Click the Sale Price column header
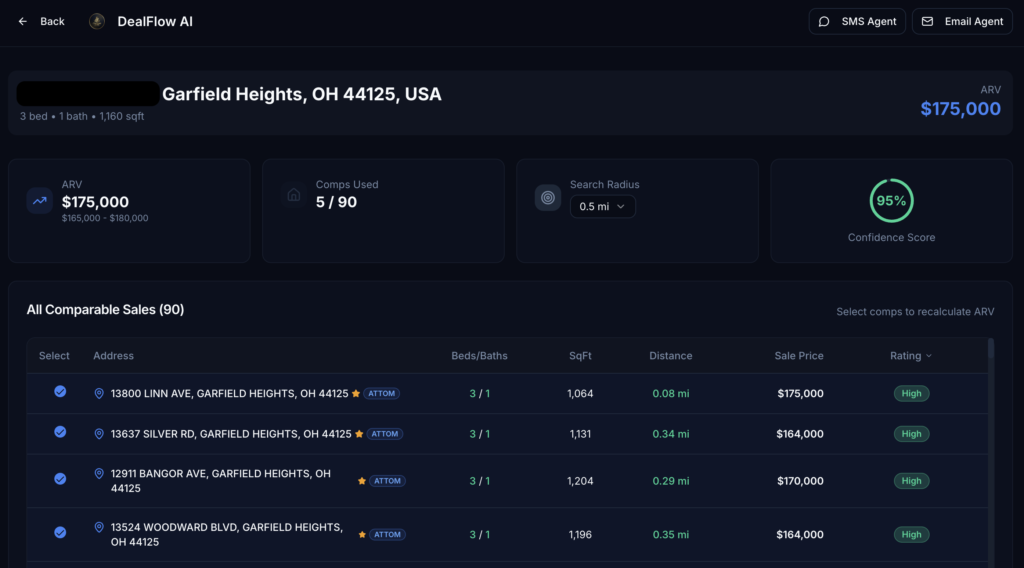 point(798,356)
